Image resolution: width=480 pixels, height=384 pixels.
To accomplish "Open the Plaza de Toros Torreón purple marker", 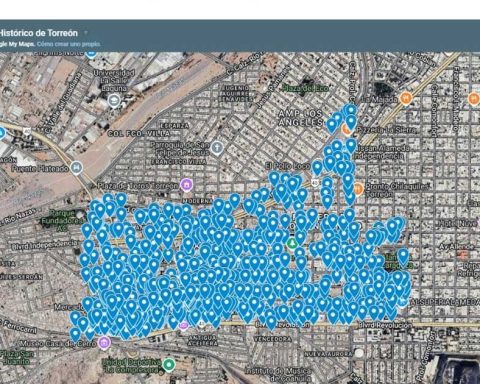I will (186, 185).
